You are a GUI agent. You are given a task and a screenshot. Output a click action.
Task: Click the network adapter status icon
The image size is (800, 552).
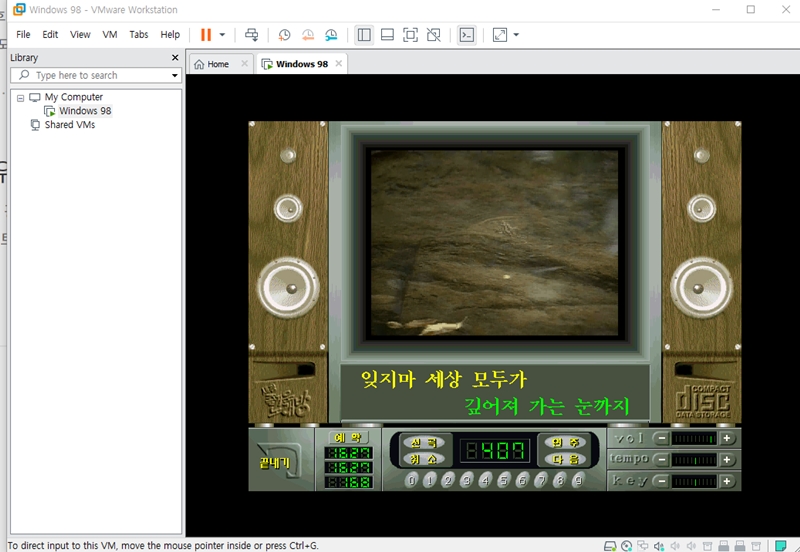coord(643,546)
